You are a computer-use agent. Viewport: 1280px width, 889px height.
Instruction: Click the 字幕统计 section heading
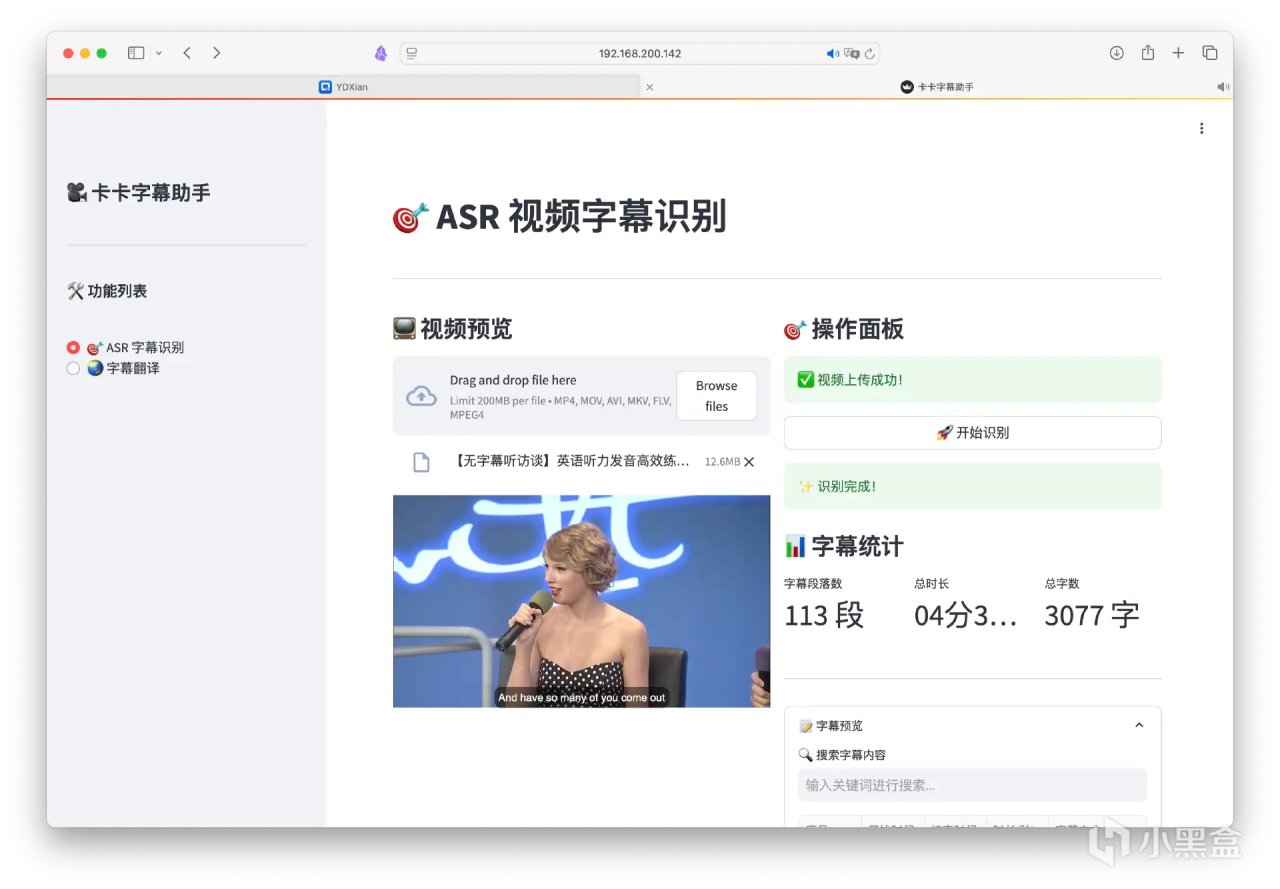pyautogui.click(x=844, y=546)
